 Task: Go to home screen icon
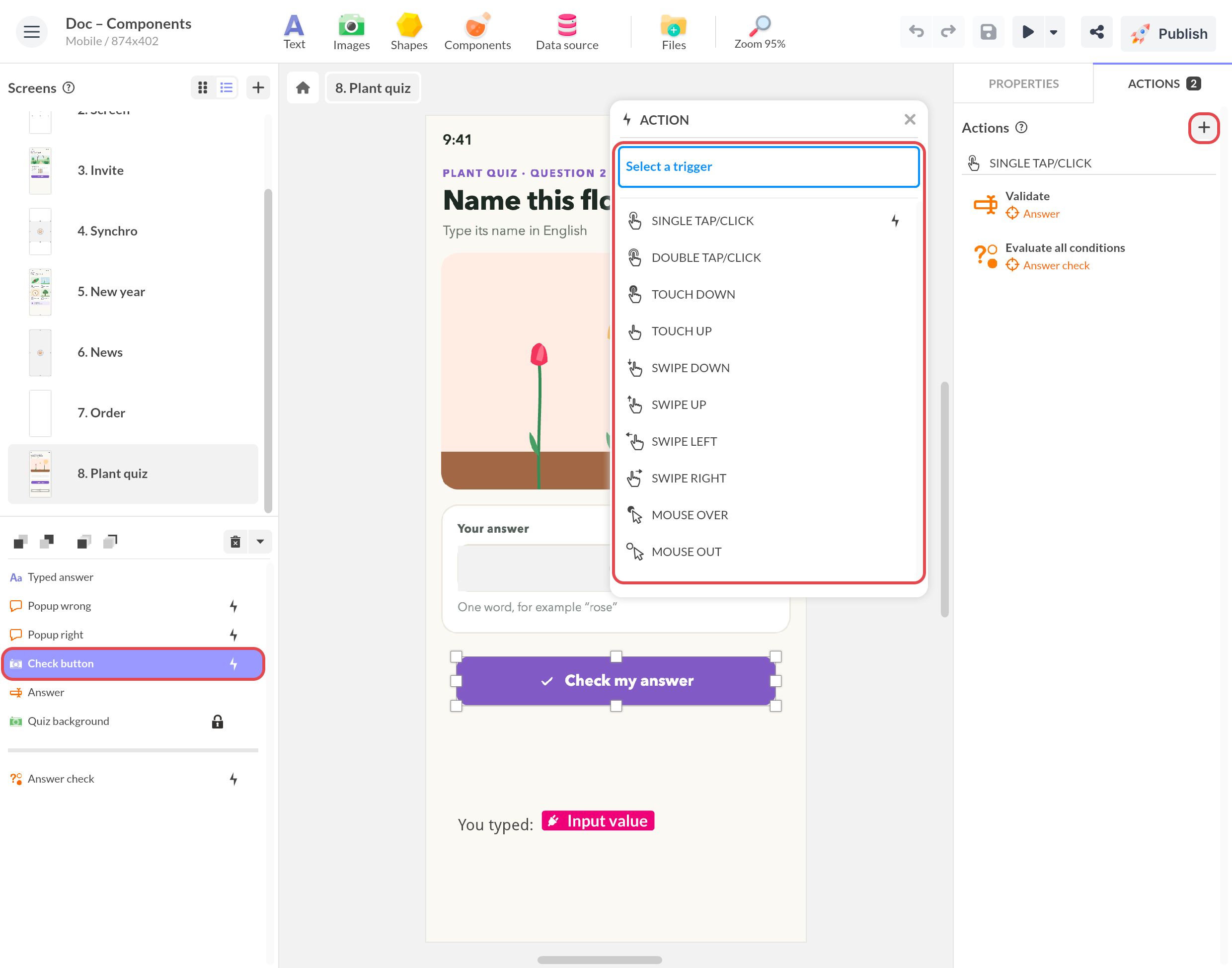tap(303, 88)
